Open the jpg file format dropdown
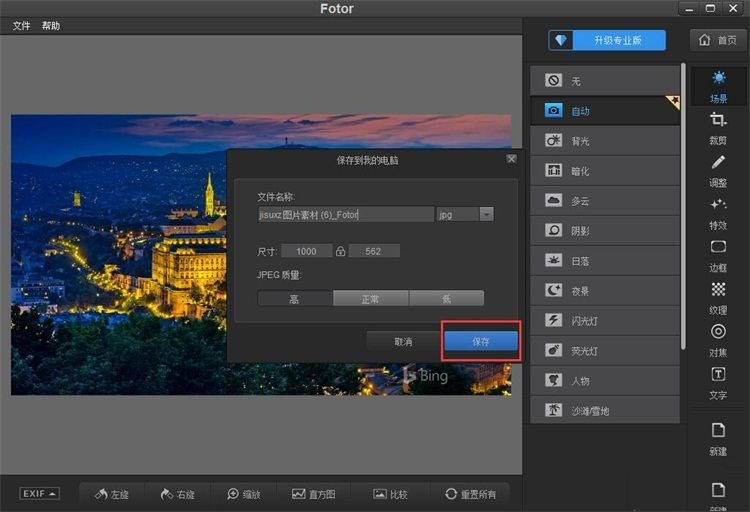This screenshot has height=512, width=750. click(486, 214)
